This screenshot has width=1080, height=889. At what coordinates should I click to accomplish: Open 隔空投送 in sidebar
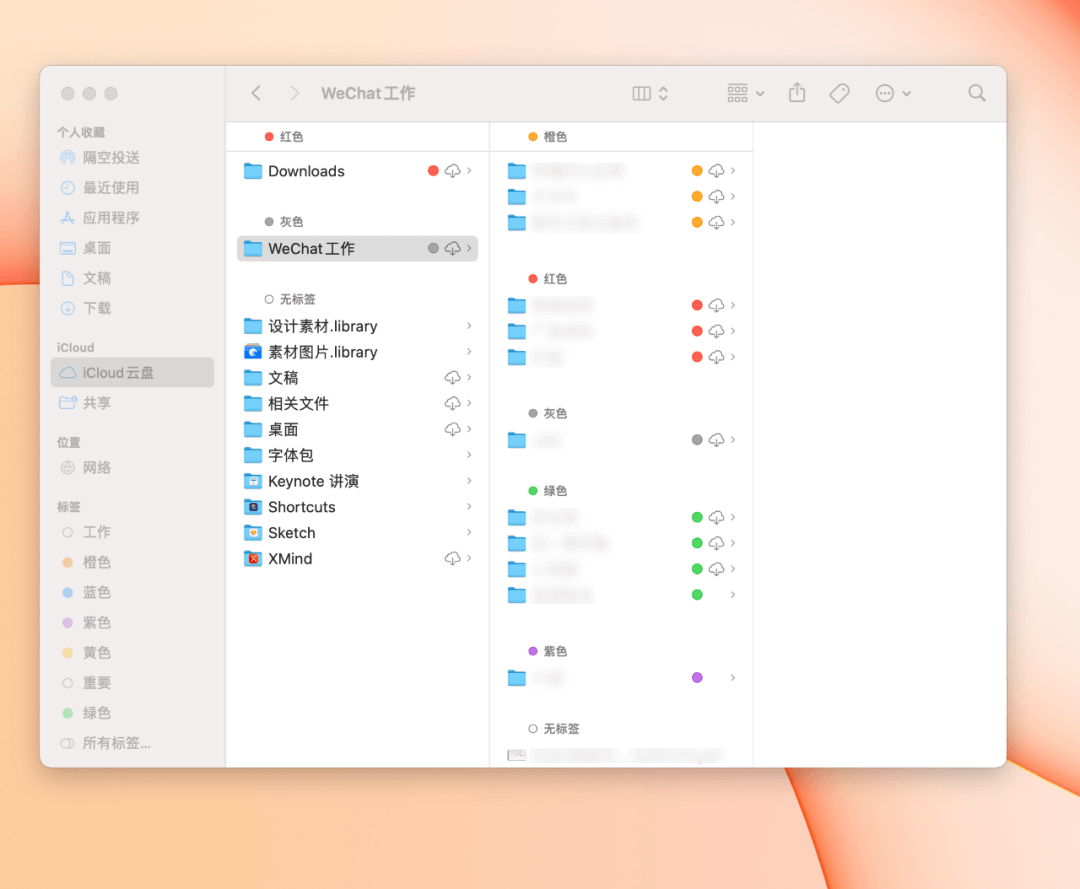coord(132,158)
